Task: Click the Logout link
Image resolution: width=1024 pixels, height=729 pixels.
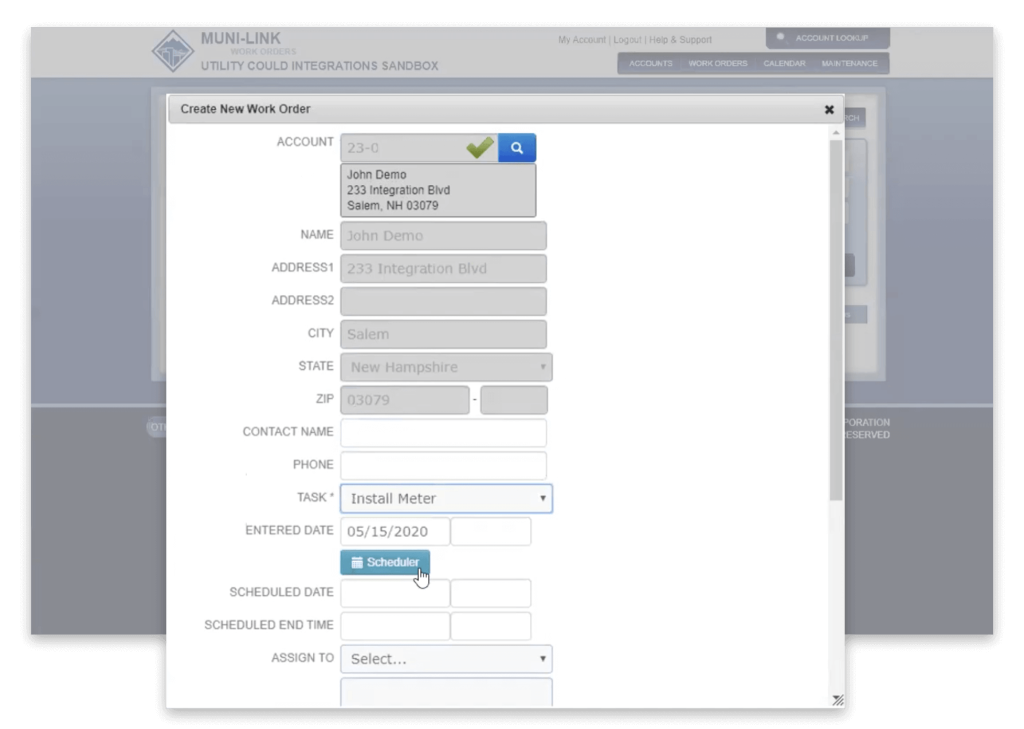Action: (x=627, y=39)
